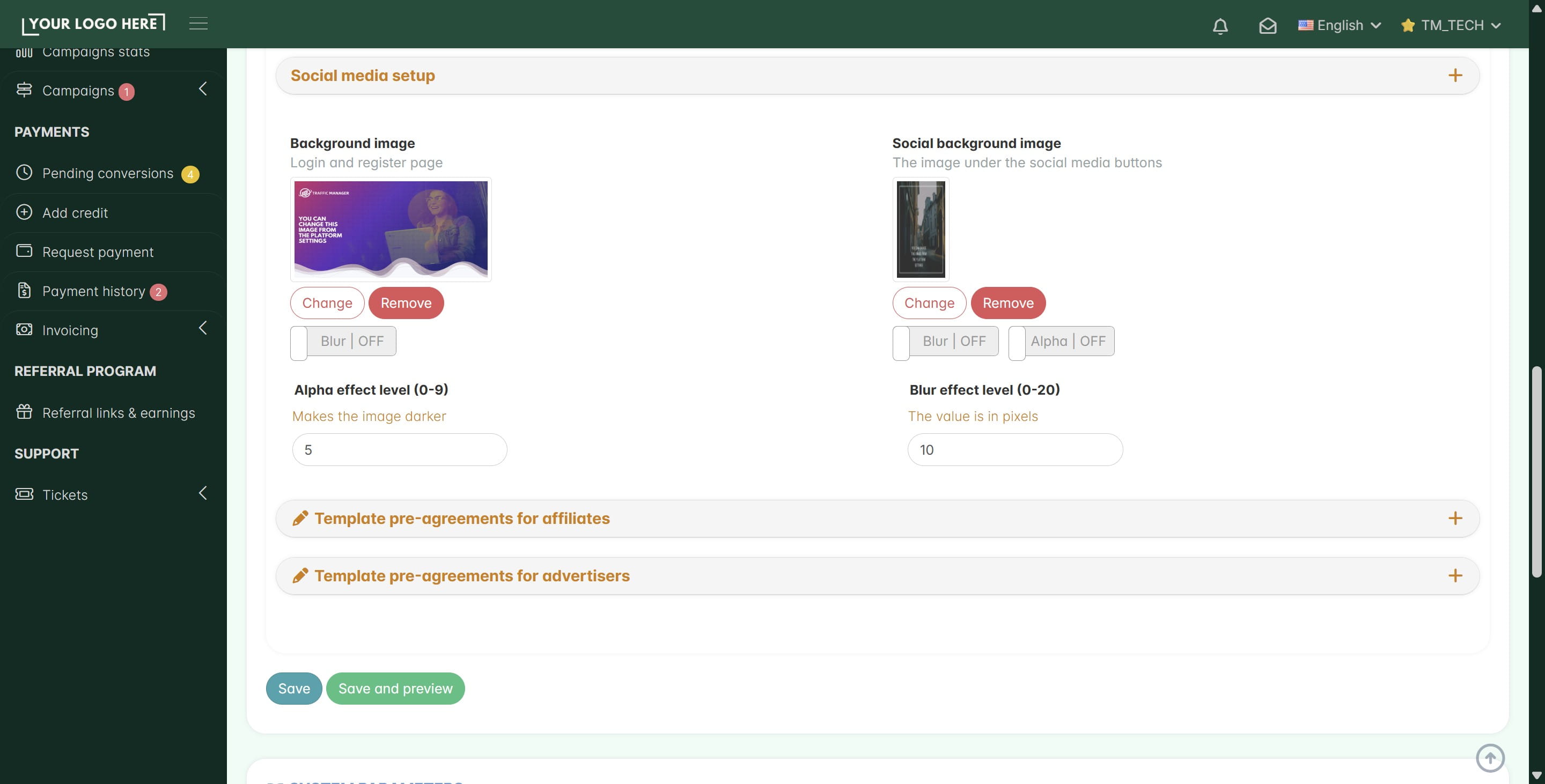Click the Pending conversions clock icon

[x=24, y=173]
